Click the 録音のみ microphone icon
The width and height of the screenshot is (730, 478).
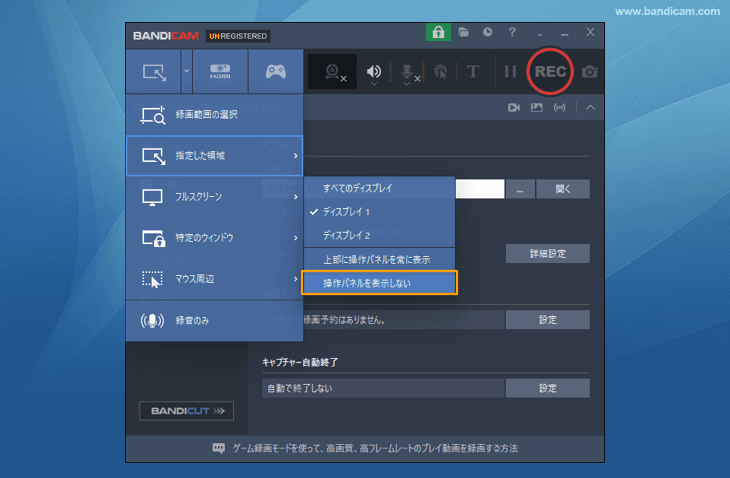152,321
